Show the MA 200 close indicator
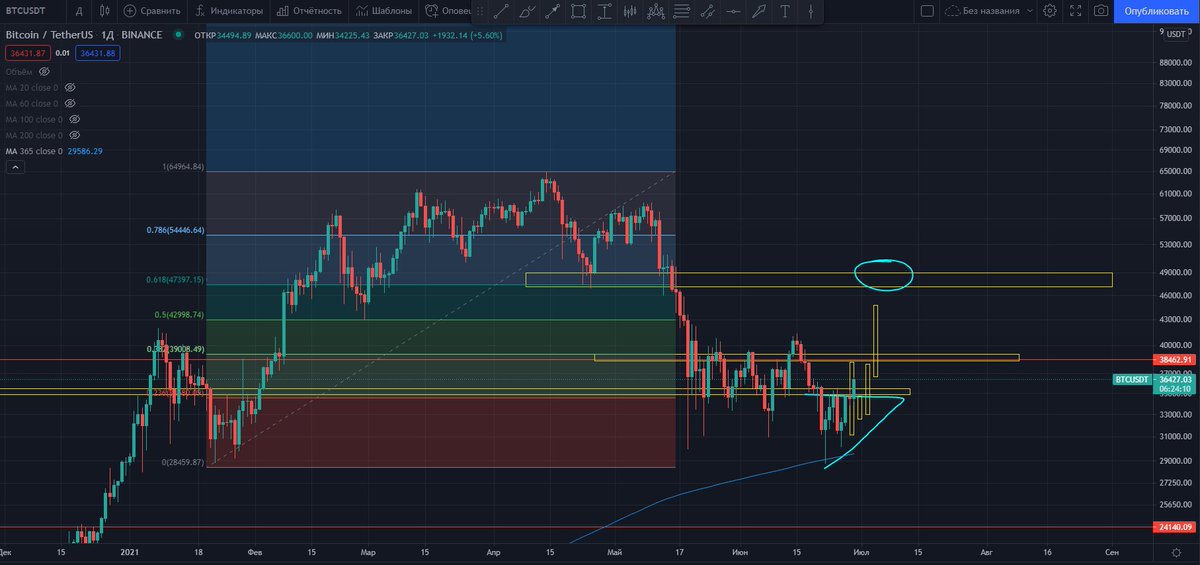This screenshot has width=1200, height=565. click(75, 135)
